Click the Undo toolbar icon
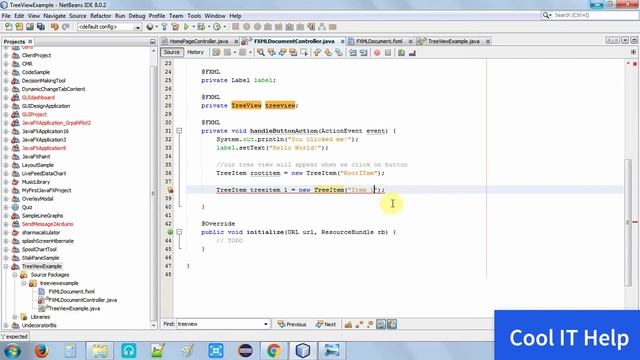Screen dimensions: 640x360 [x=55, y=27]
